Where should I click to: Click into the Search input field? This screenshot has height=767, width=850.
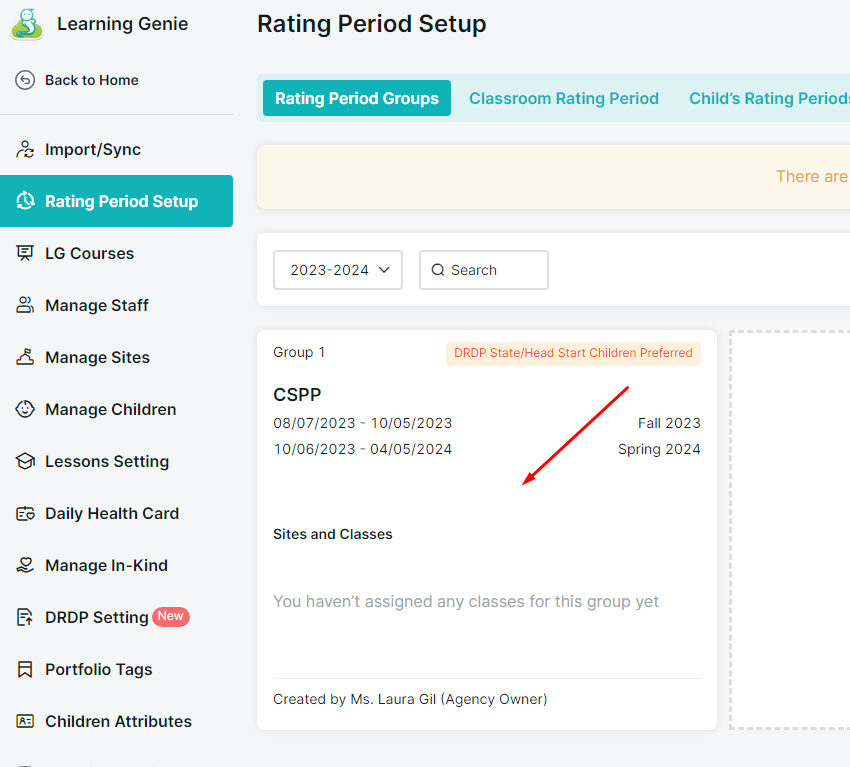484,270
